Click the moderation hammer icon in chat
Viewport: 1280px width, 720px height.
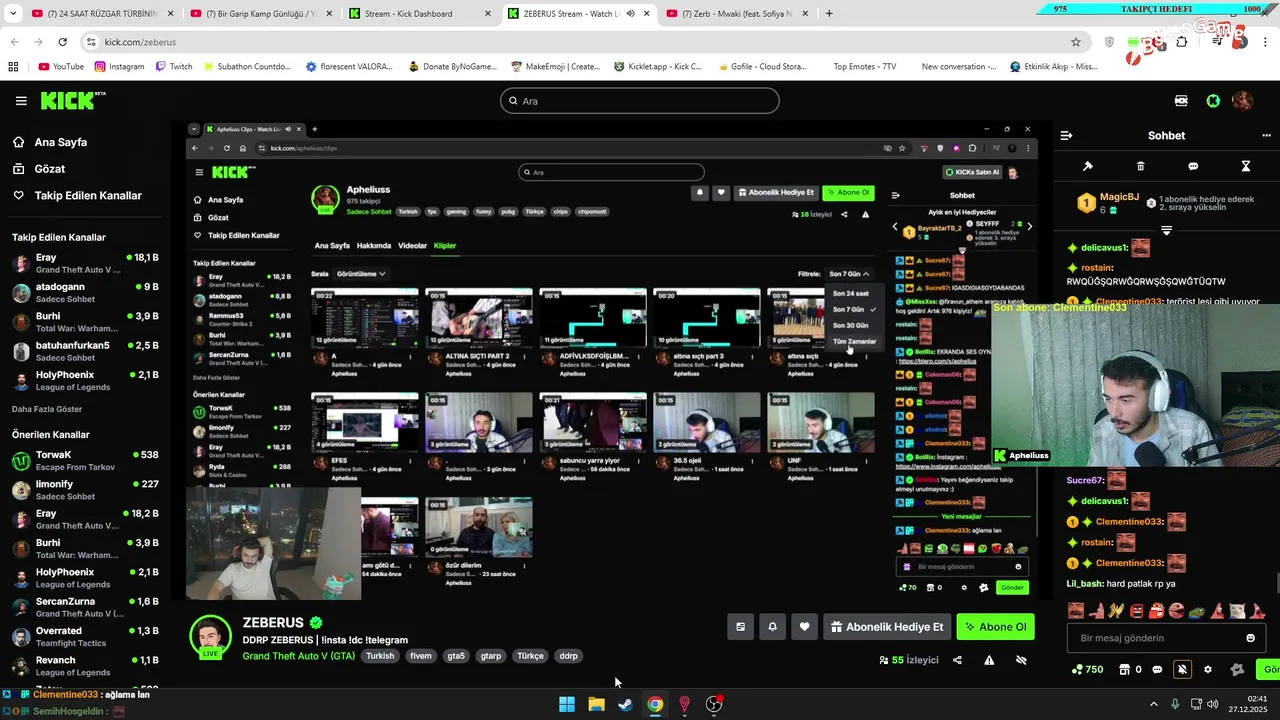click(x=1088, y=166)
